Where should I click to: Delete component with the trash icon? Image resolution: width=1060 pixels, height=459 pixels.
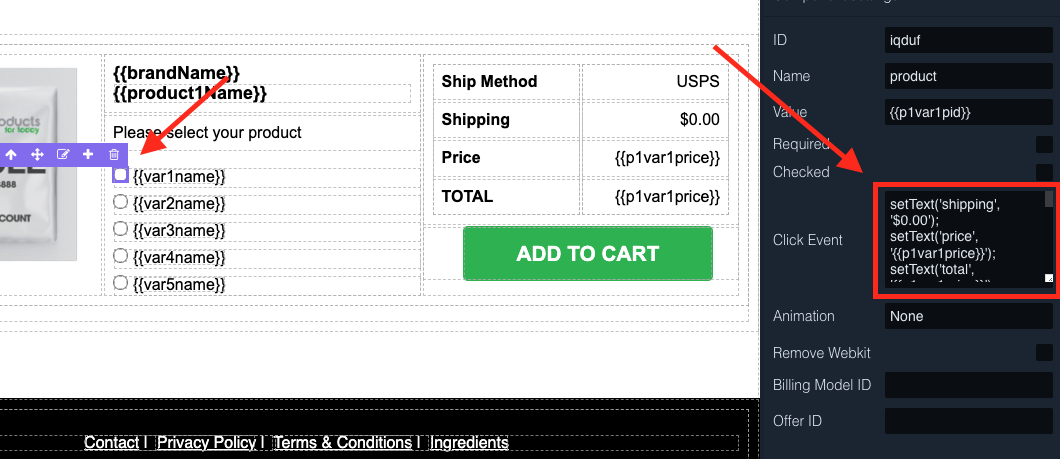pos(114,155)
